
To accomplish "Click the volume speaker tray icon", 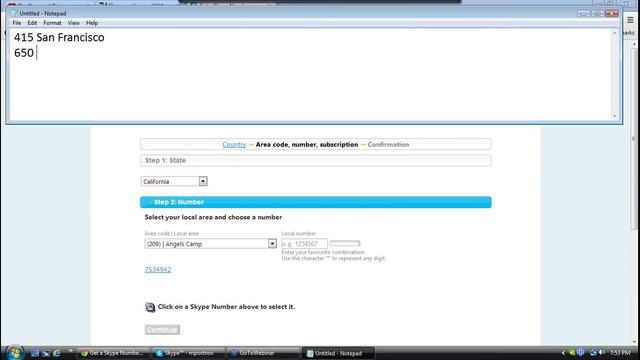I will [602, 353].
